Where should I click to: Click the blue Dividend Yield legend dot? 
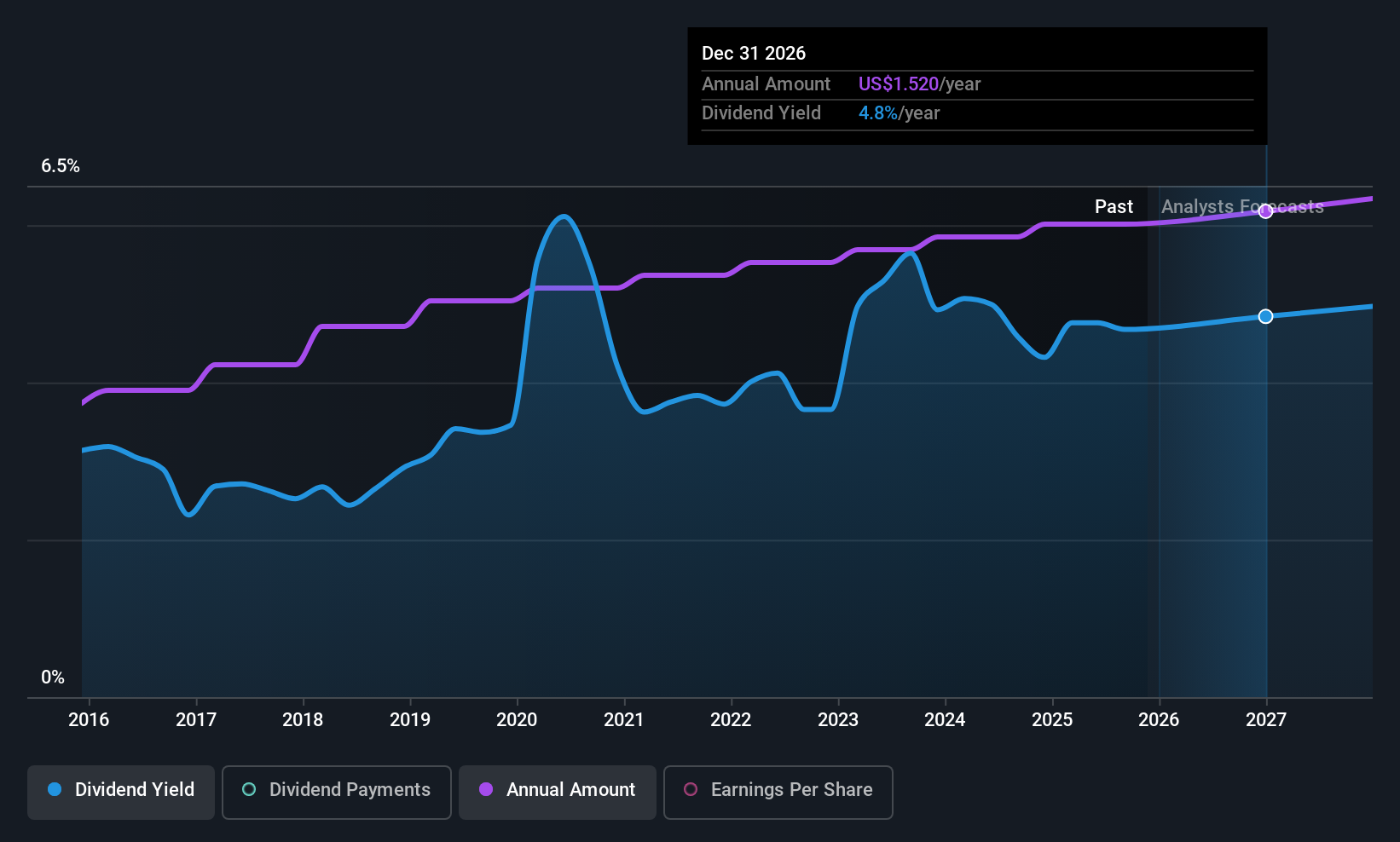pyautogui.click(x=55, y=790)
